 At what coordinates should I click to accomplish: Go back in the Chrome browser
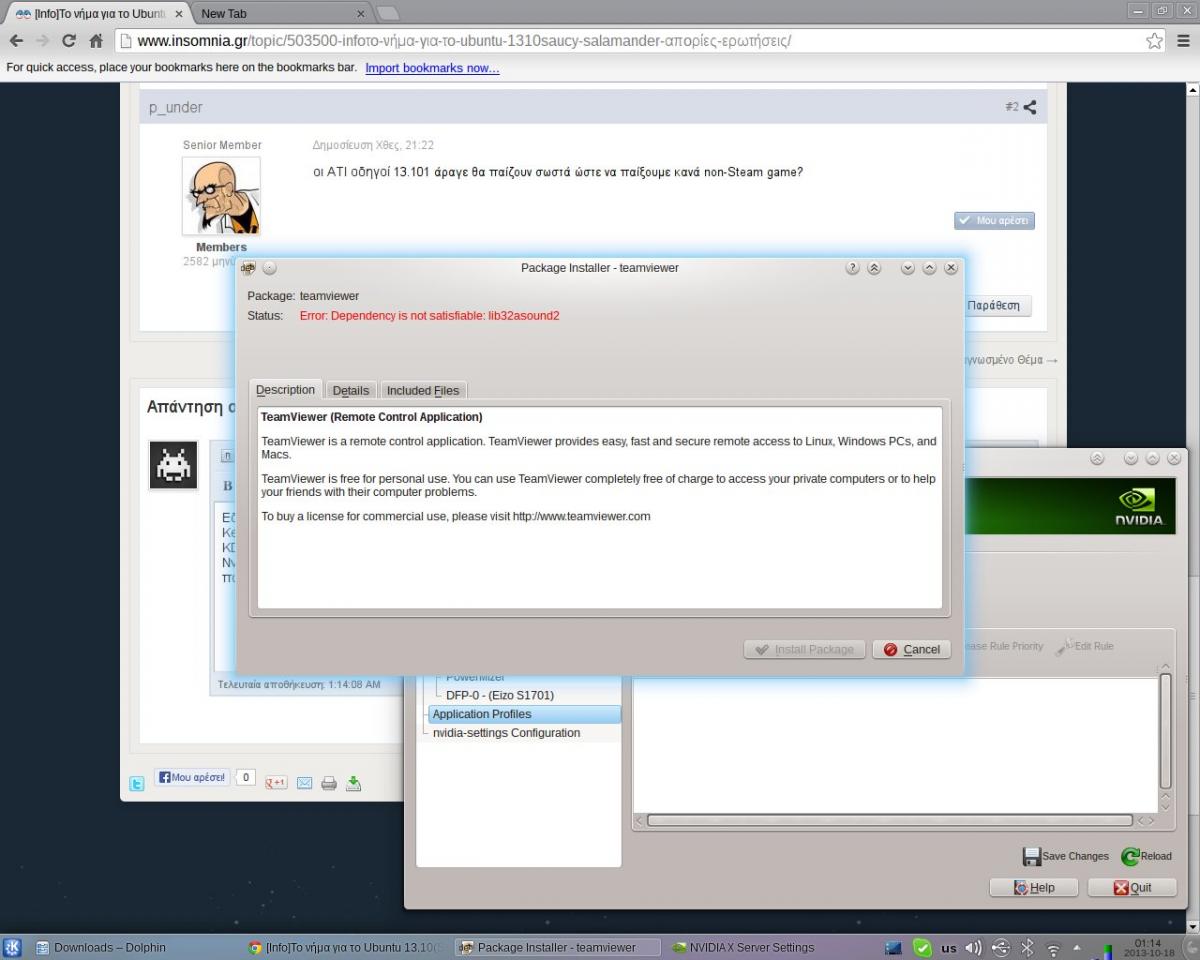(x=16, y=41)
